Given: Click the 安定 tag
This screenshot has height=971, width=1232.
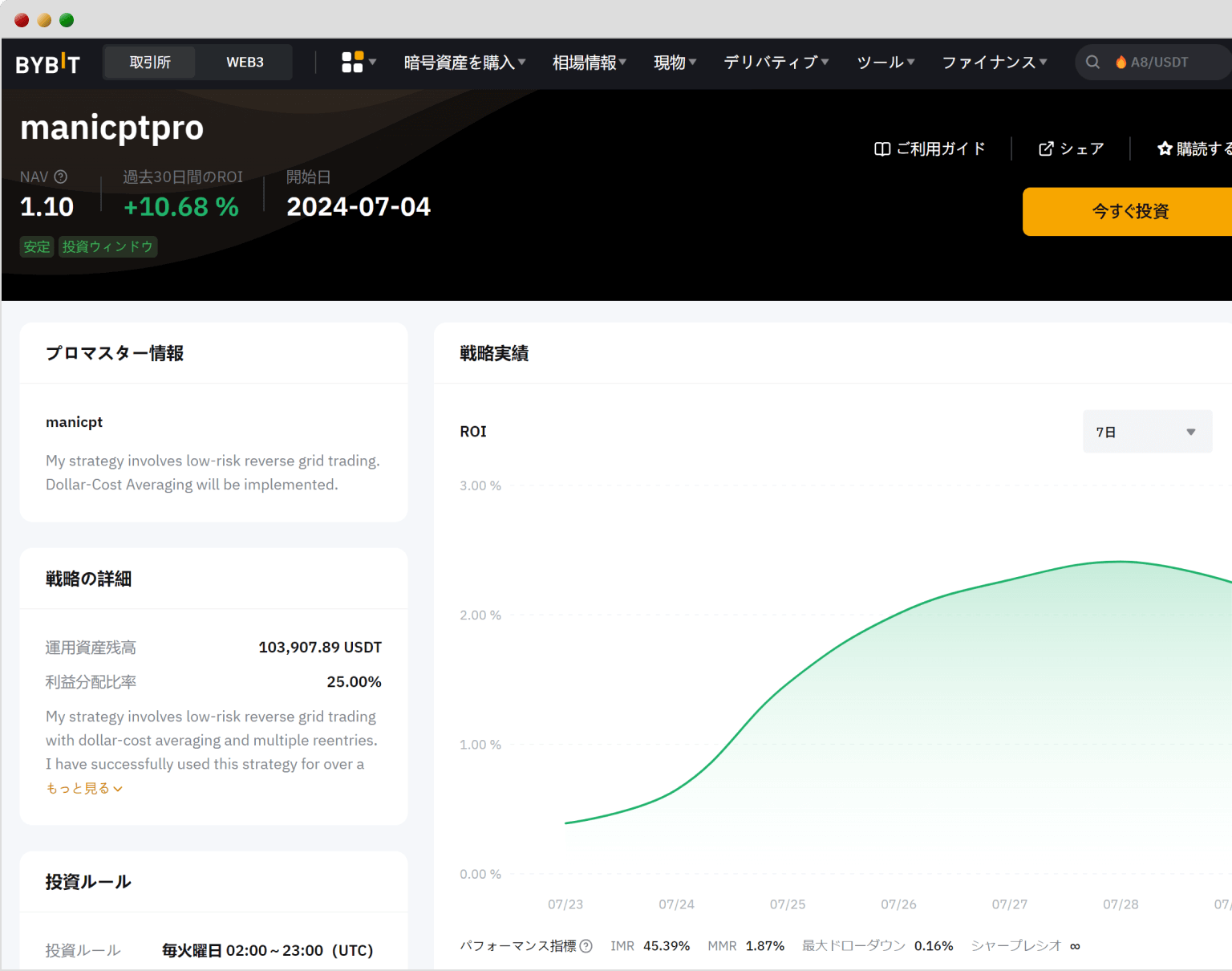Looking at the screenshot, I should (37, 246).
